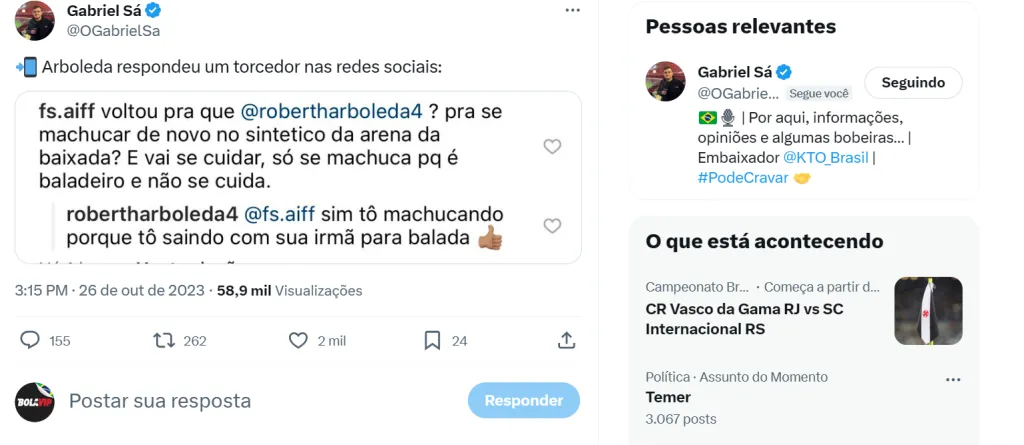
Task: Retweet Gabriel Sá's post
Action: pyautogui.click(x=164, y=340)
